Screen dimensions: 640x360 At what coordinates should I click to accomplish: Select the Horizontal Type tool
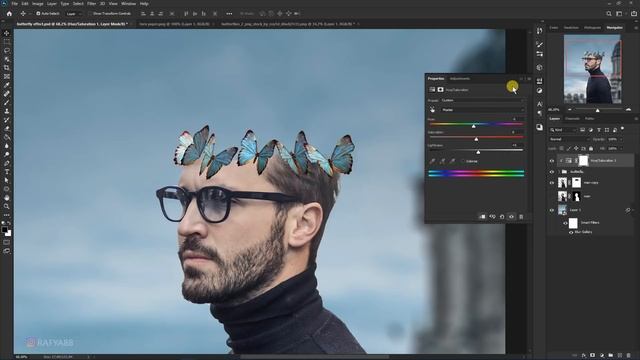tap(7, 171)
